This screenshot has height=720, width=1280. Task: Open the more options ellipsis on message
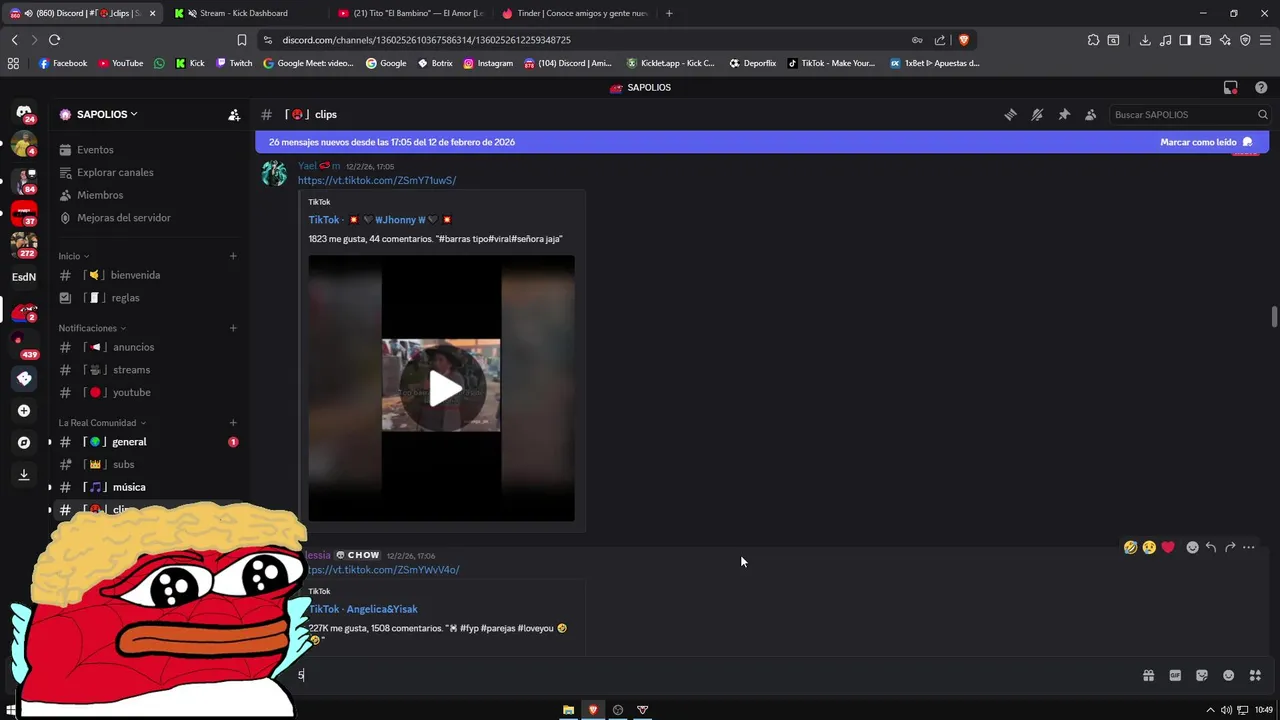click(x=1248, y=547)
